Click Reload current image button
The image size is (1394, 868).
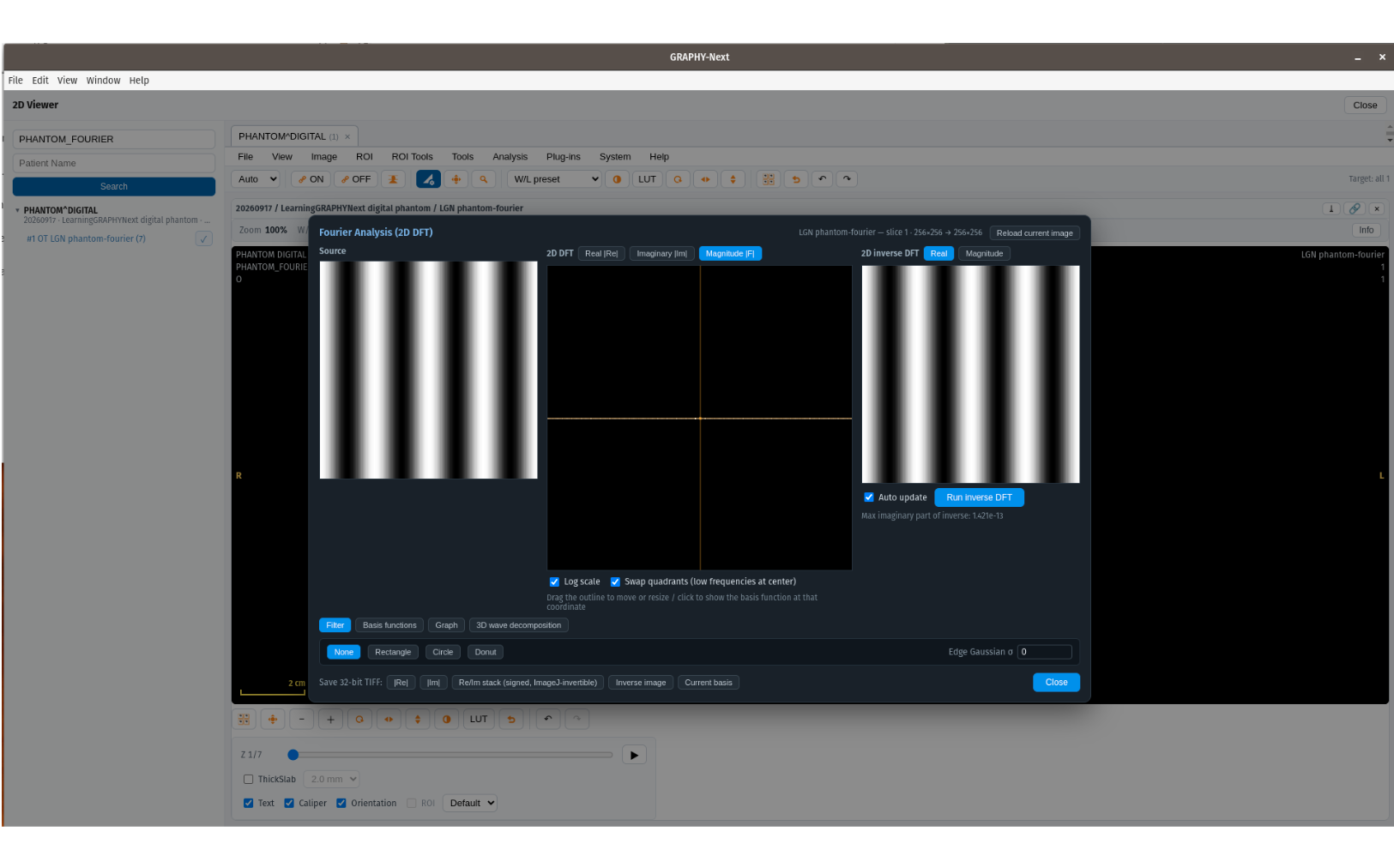point(1035,233)
